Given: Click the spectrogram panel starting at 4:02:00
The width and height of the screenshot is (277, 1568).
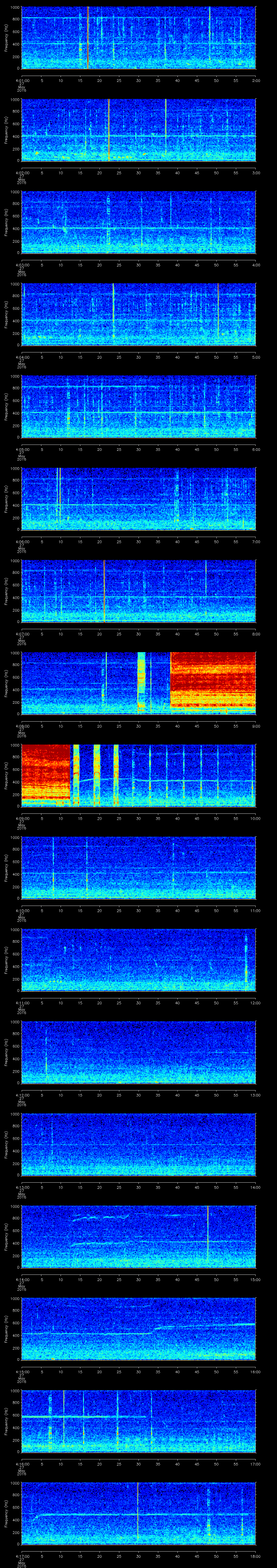Looking at the screenshot, I should [139, 130].
